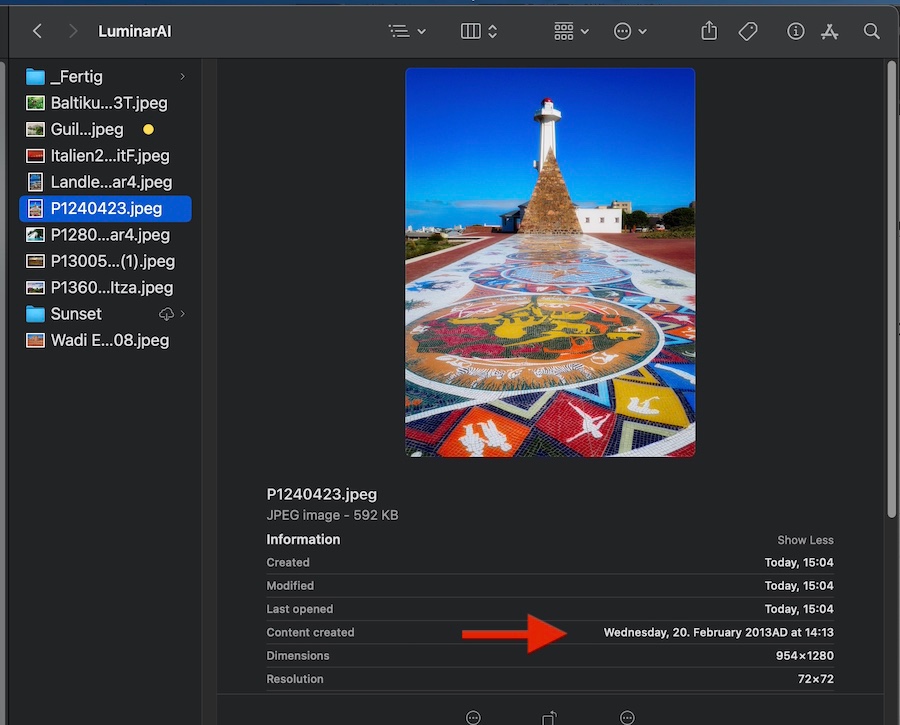Click the rotate quick action icon
Image resolution: width=900 pixels, height=725 pixels.
(x=550, y=717)
